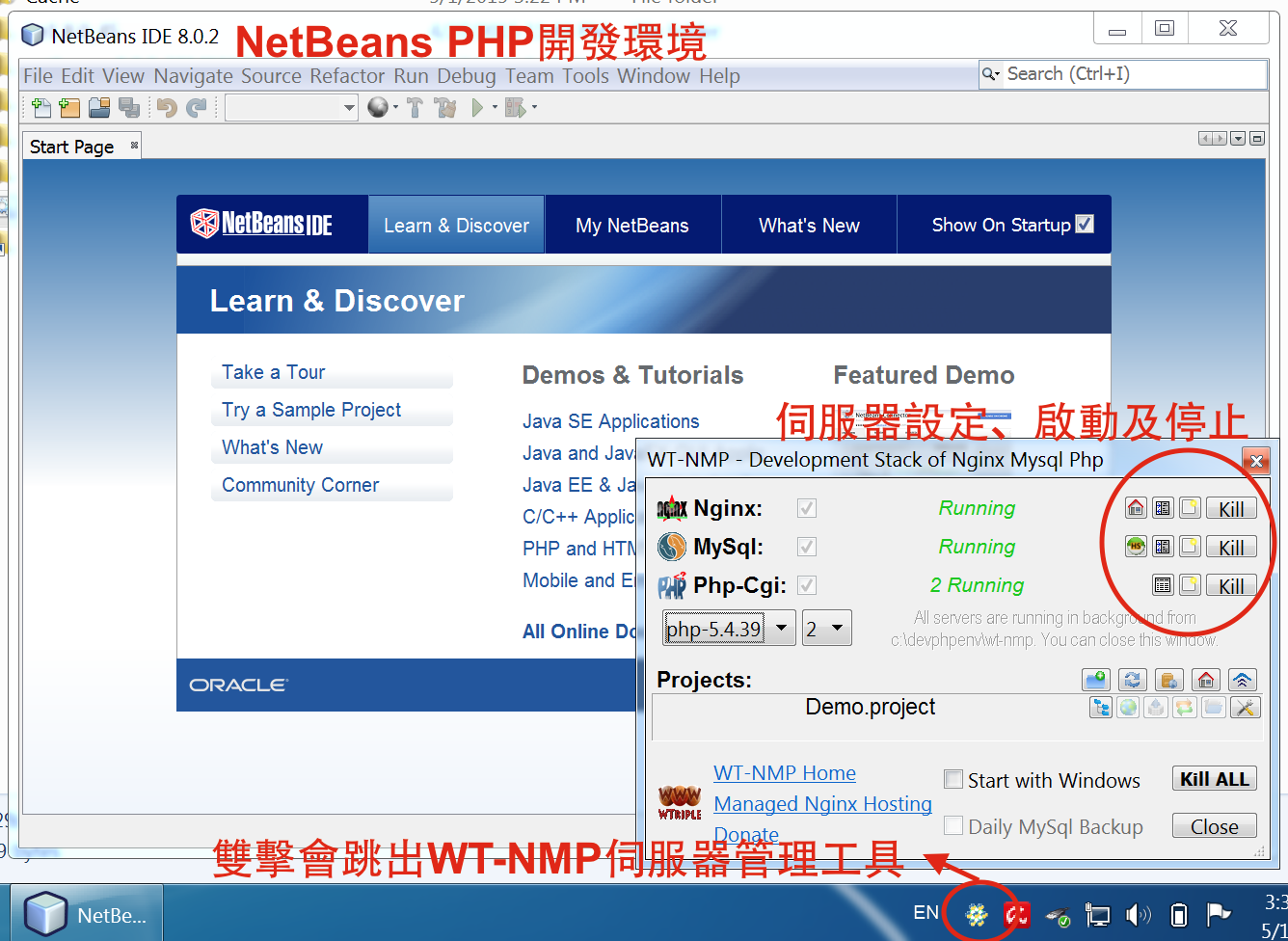This screenshot has width=1288, height=941.
Task: Click the New Project toolbar icon
Action: 70,108
